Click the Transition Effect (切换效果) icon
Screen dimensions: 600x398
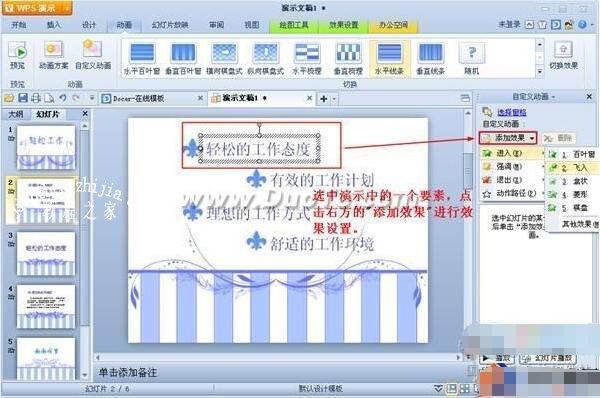click(x=563, y=50)
